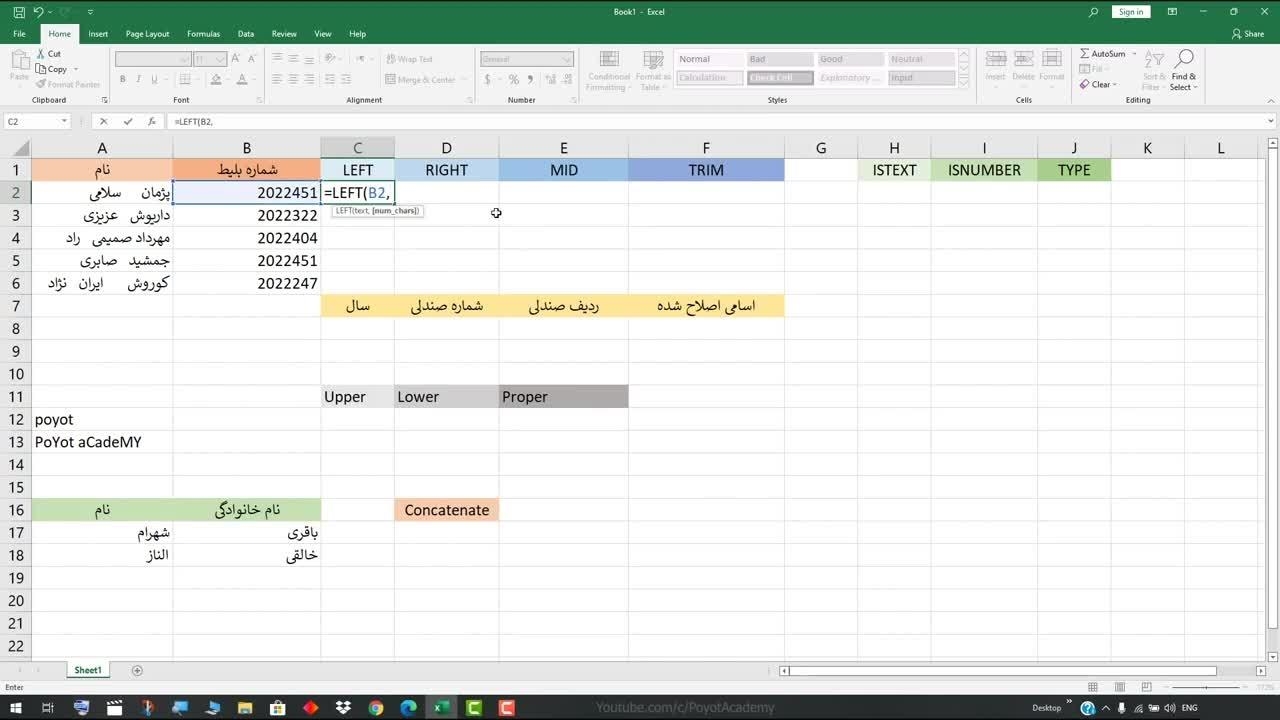
Task: Open the Formulas ribbon tab
Action: [203, 34]
